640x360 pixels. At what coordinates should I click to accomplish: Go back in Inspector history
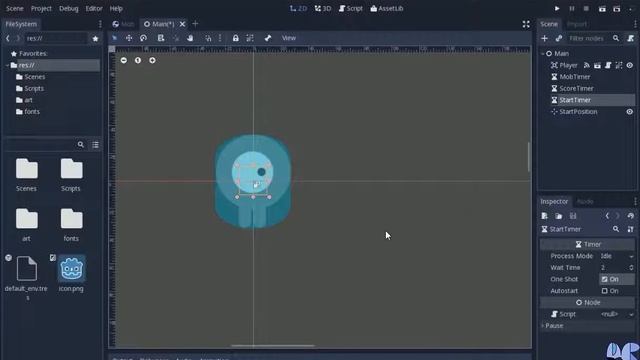pyautogui.click(x=607, y=216)
